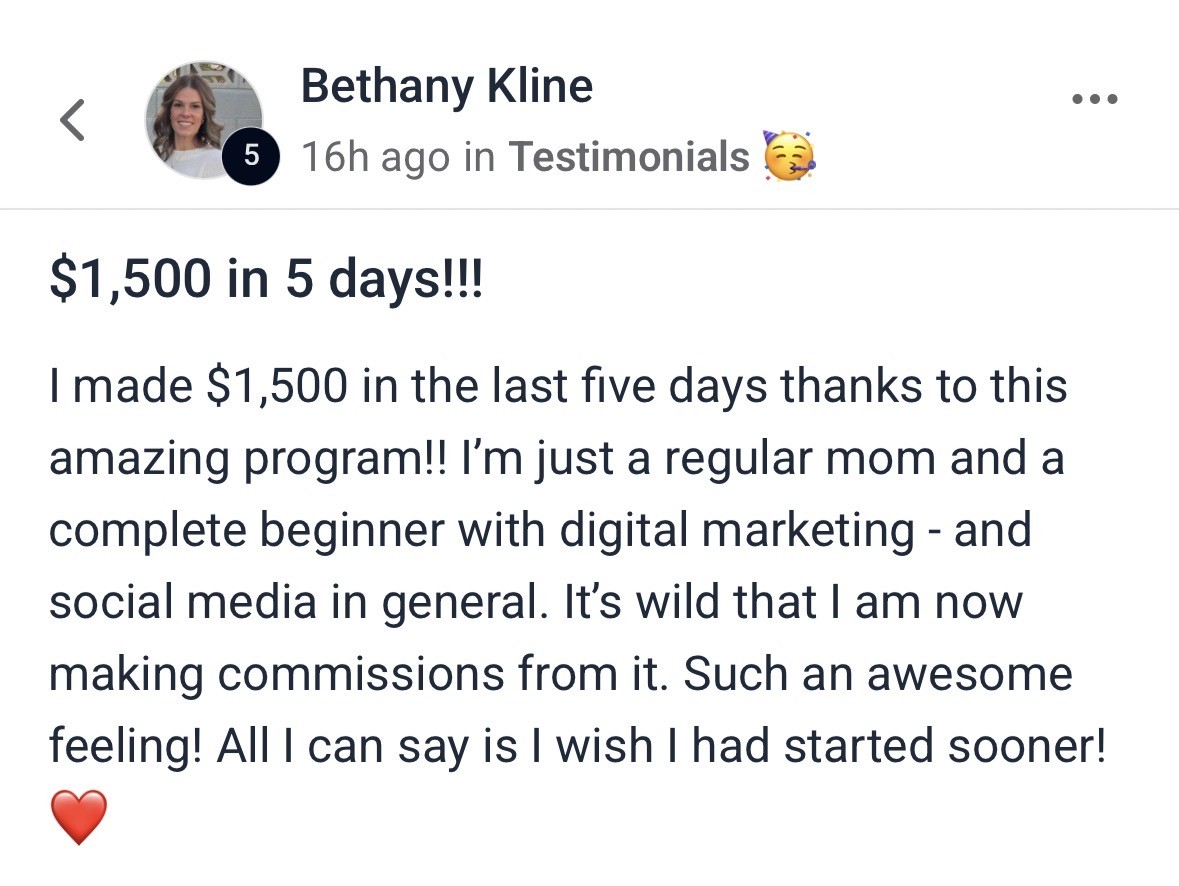Navigate back with the chevron arrow

tap(72, 118)
